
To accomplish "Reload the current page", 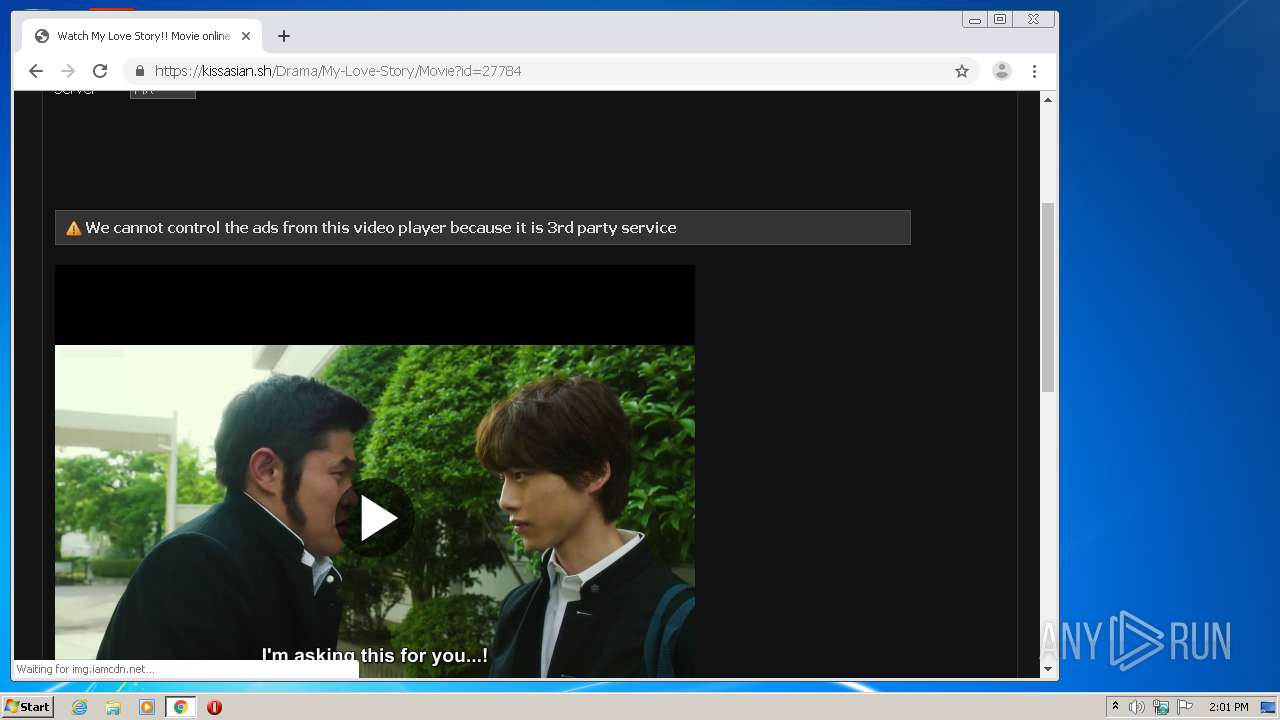I will 100,71.
